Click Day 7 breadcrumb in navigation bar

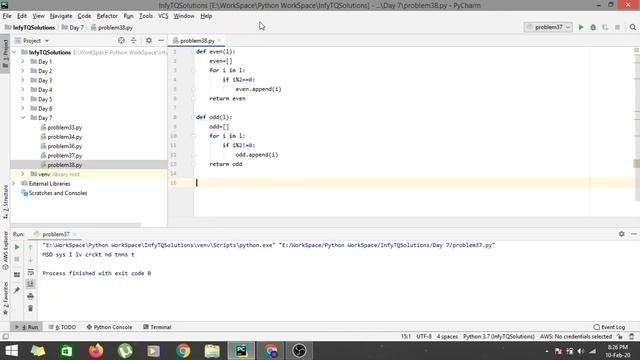(73, 27)
